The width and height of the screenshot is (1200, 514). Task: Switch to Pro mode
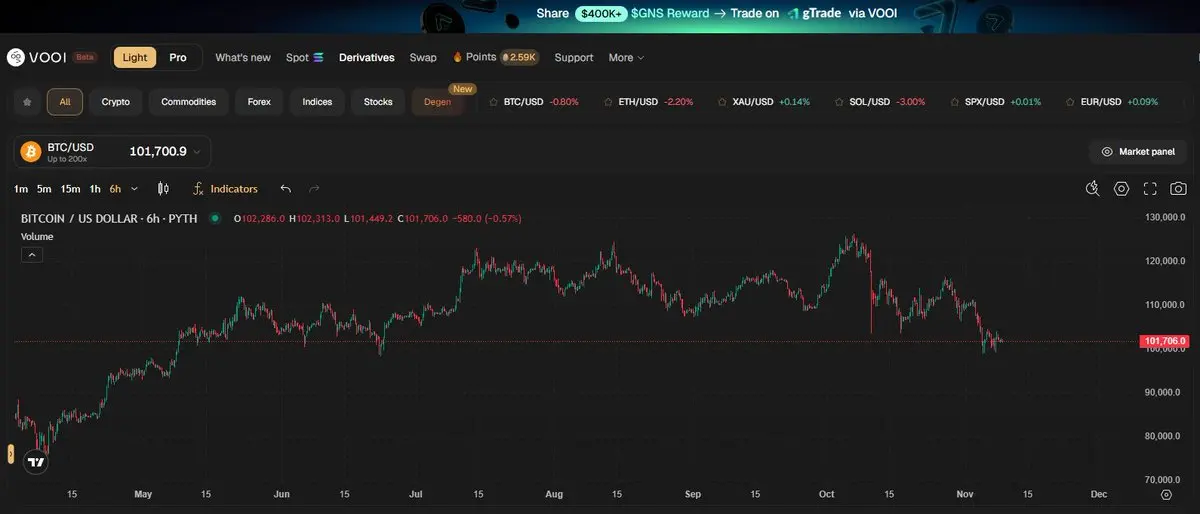coord(178,57)
